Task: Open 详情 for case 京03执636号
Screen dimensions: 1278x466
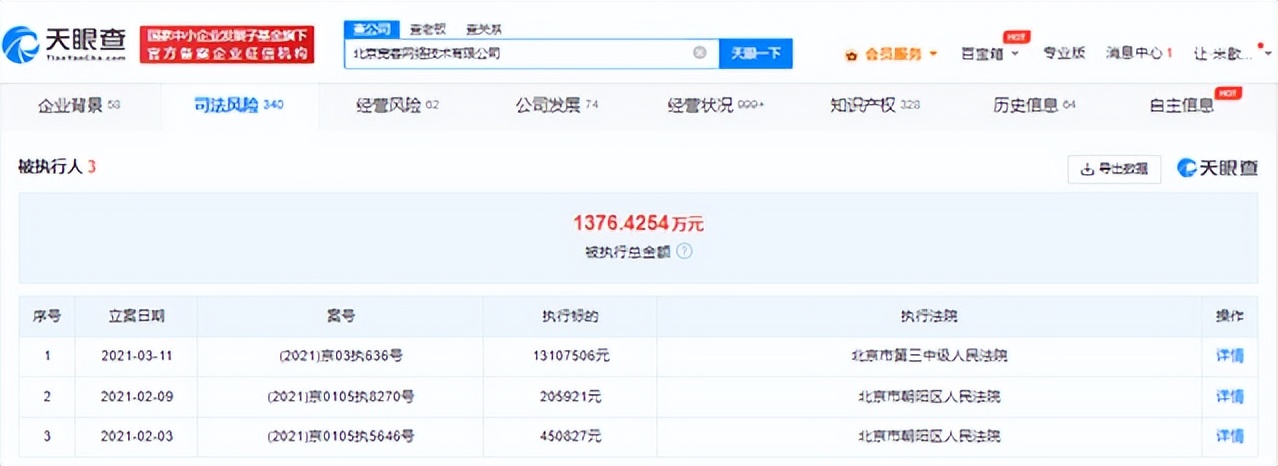Action: pos(1229,356)
